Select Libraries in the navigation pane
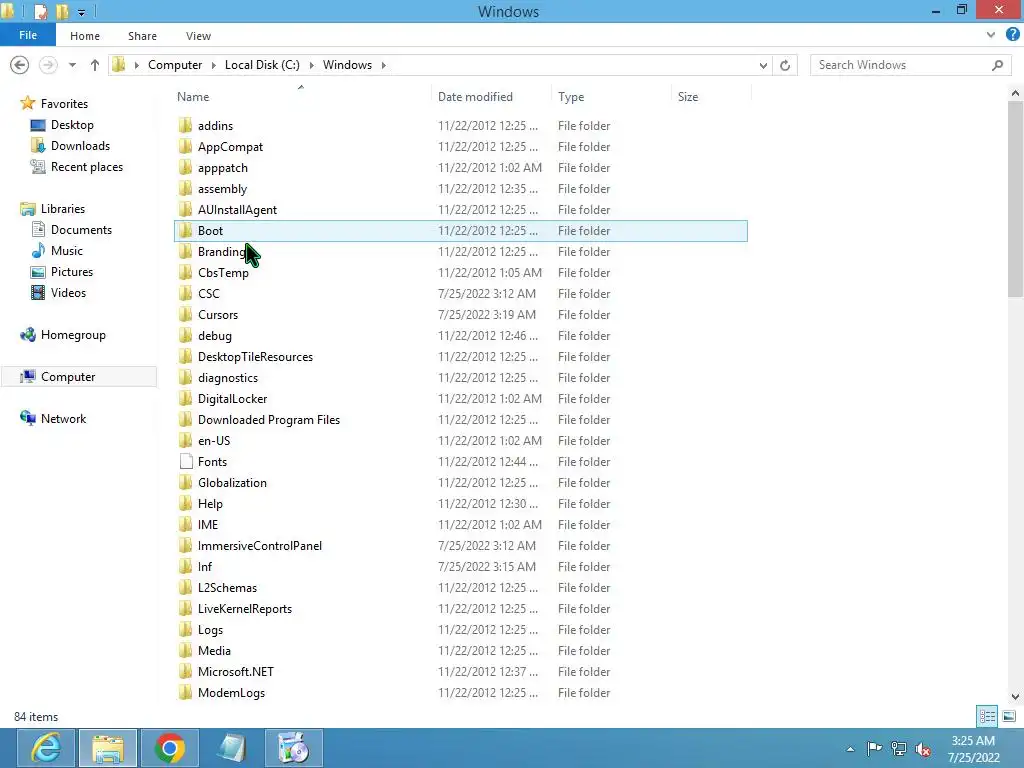 coord(63,209)
